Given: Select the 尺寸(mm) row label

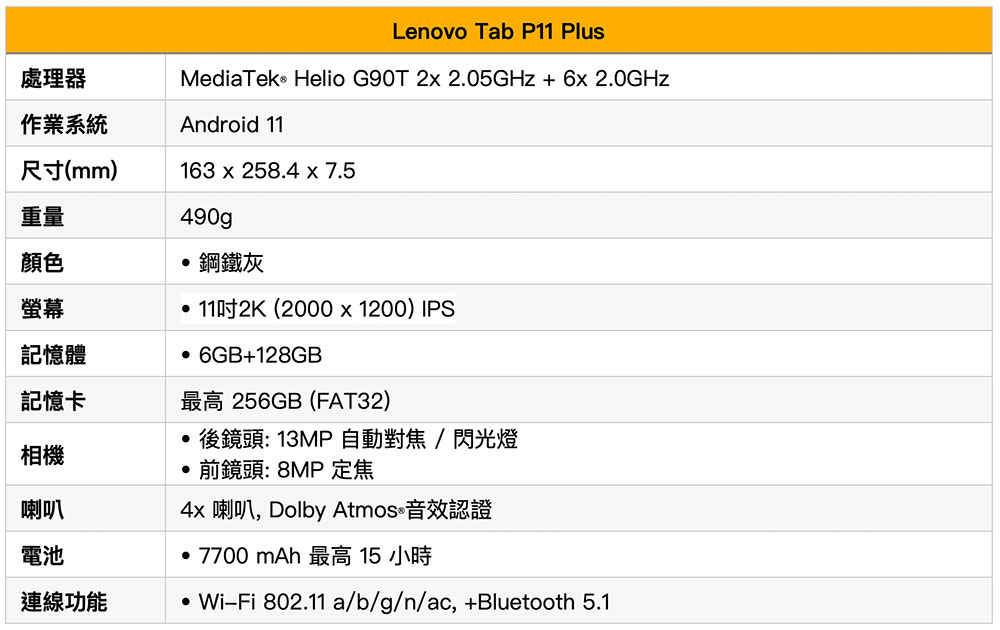Looking at the screenshot, I should (x=69, y=171).
